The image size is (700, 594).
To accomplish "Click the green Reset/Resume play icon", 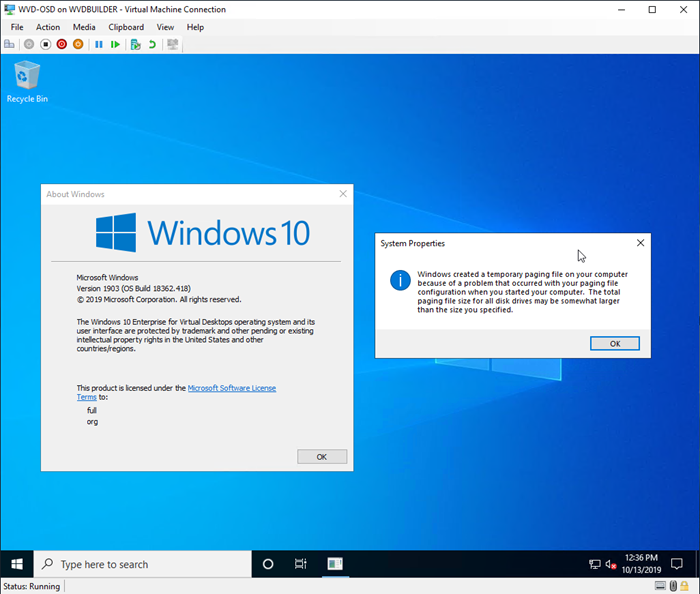I will point(115,44).
